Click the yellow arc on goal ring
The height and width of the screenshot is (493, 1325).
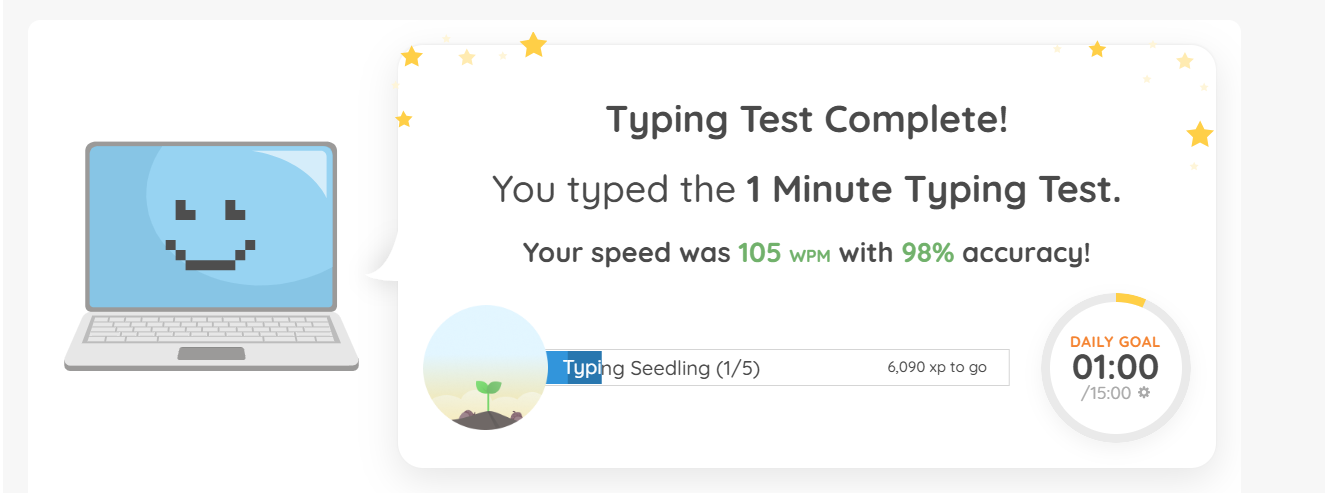click(x=1130, y=299)
